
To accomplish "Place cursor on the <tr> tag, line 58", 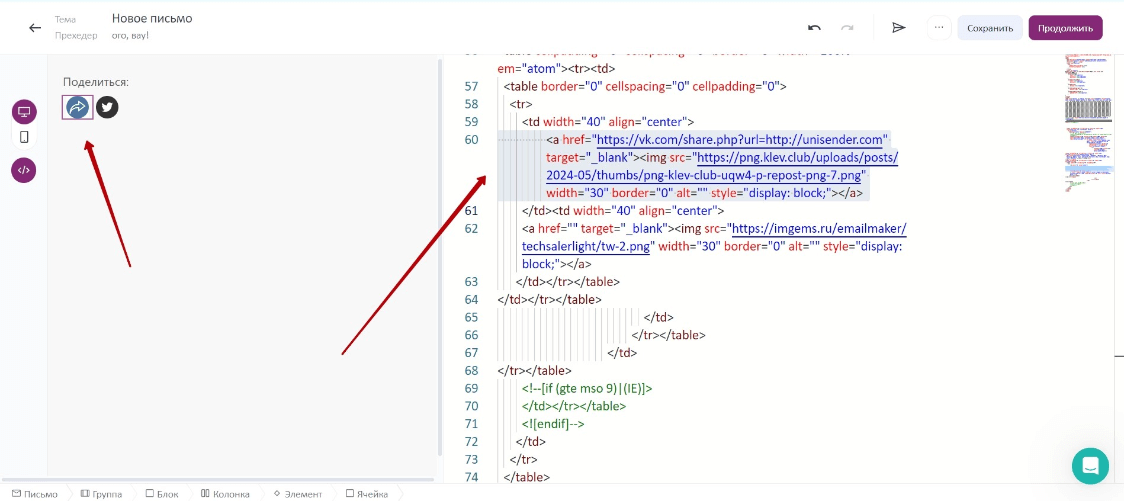I will coord(520,104).
